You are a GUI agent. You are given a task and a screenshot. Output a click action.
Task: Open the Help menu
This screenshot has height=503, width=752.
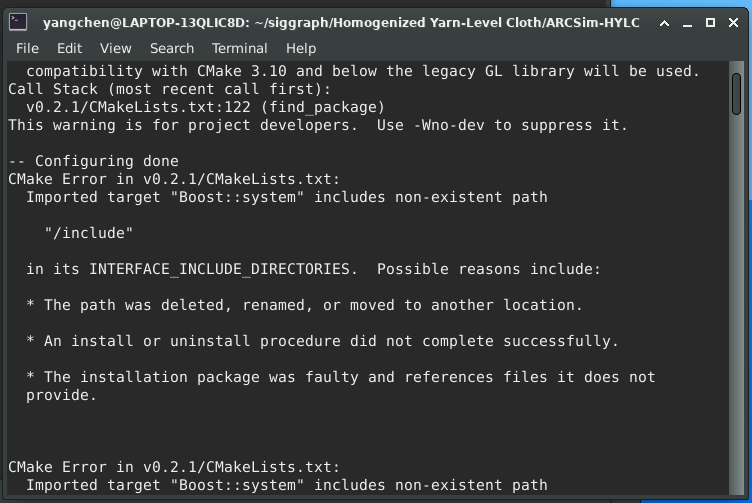(301, 48)
